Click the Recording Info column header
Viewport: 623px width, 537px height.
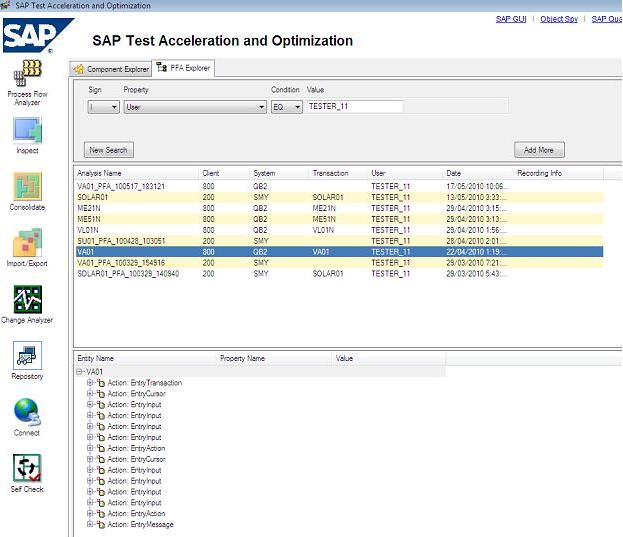(x=558, y=173)
